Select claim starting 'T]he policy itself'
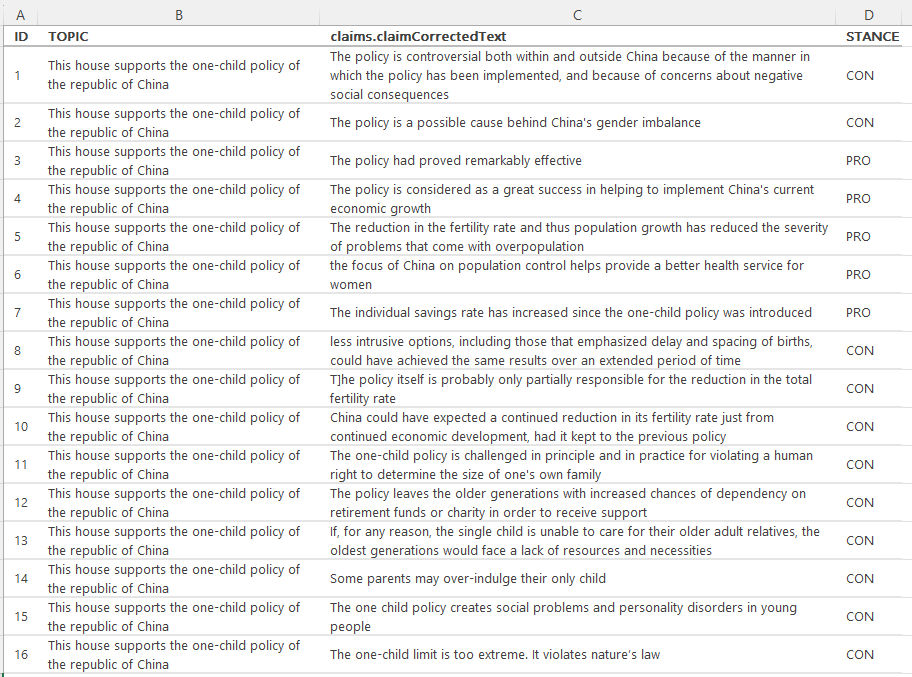 (x=577, y=389)
